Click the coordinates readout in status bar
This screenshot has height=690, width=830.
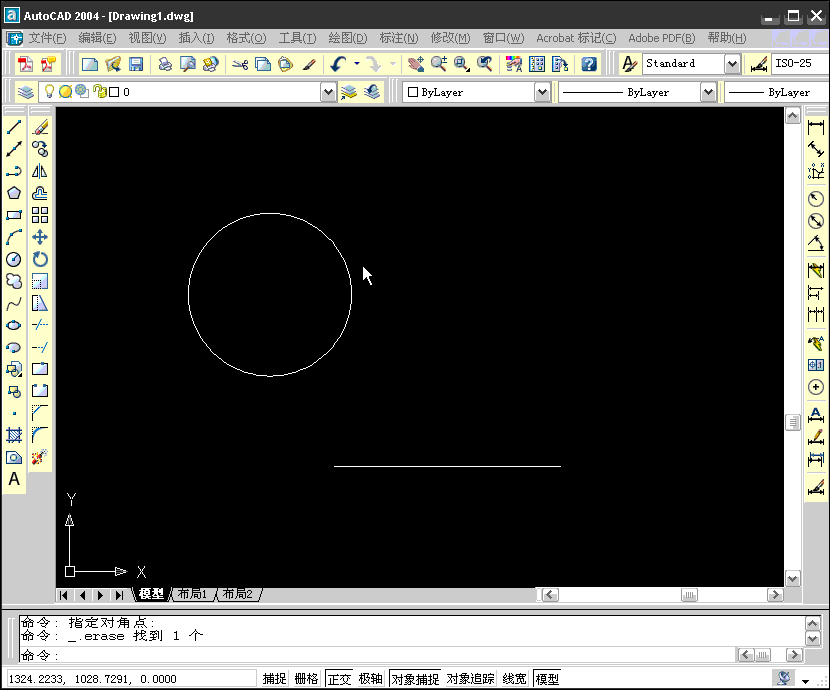[131, 678]
